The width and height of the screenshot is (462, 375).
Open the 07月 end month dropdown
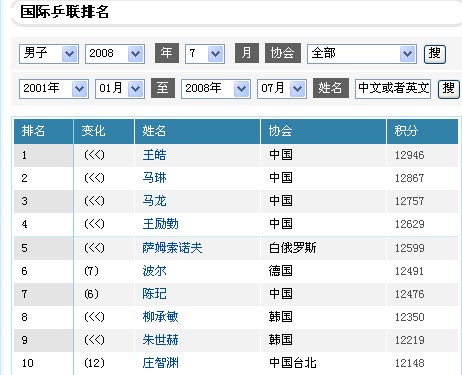tap(282, 89)
